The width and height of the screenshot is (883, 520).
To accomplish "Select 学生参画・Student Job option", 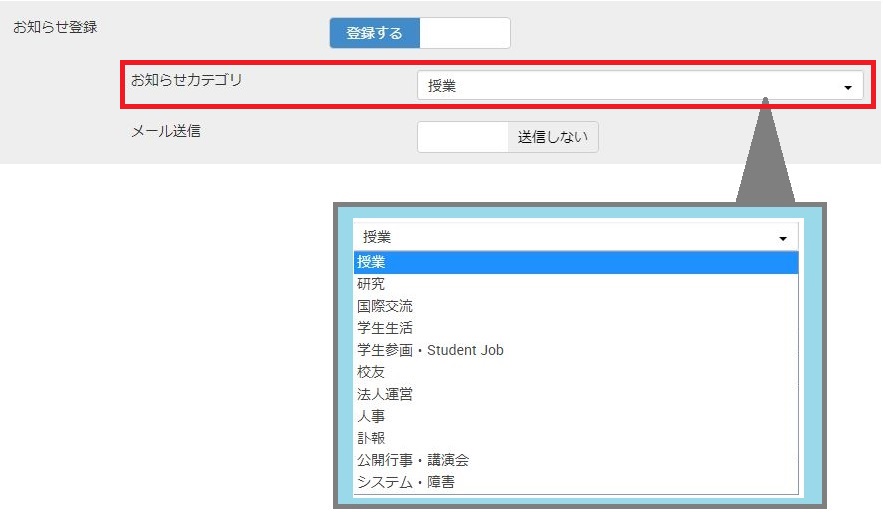I will 576,350.
